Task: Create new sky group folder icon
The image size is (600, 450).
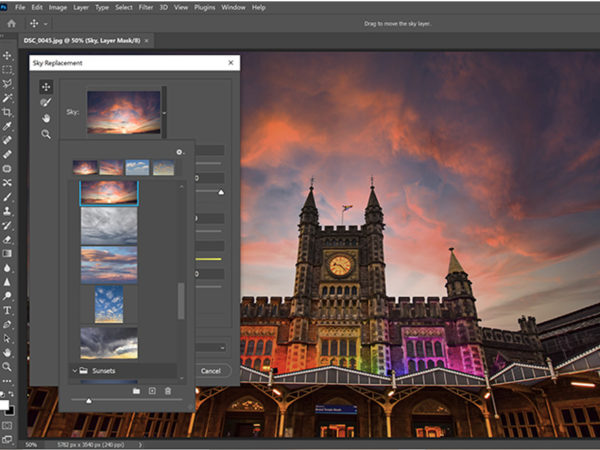Action: pos(136,391)
